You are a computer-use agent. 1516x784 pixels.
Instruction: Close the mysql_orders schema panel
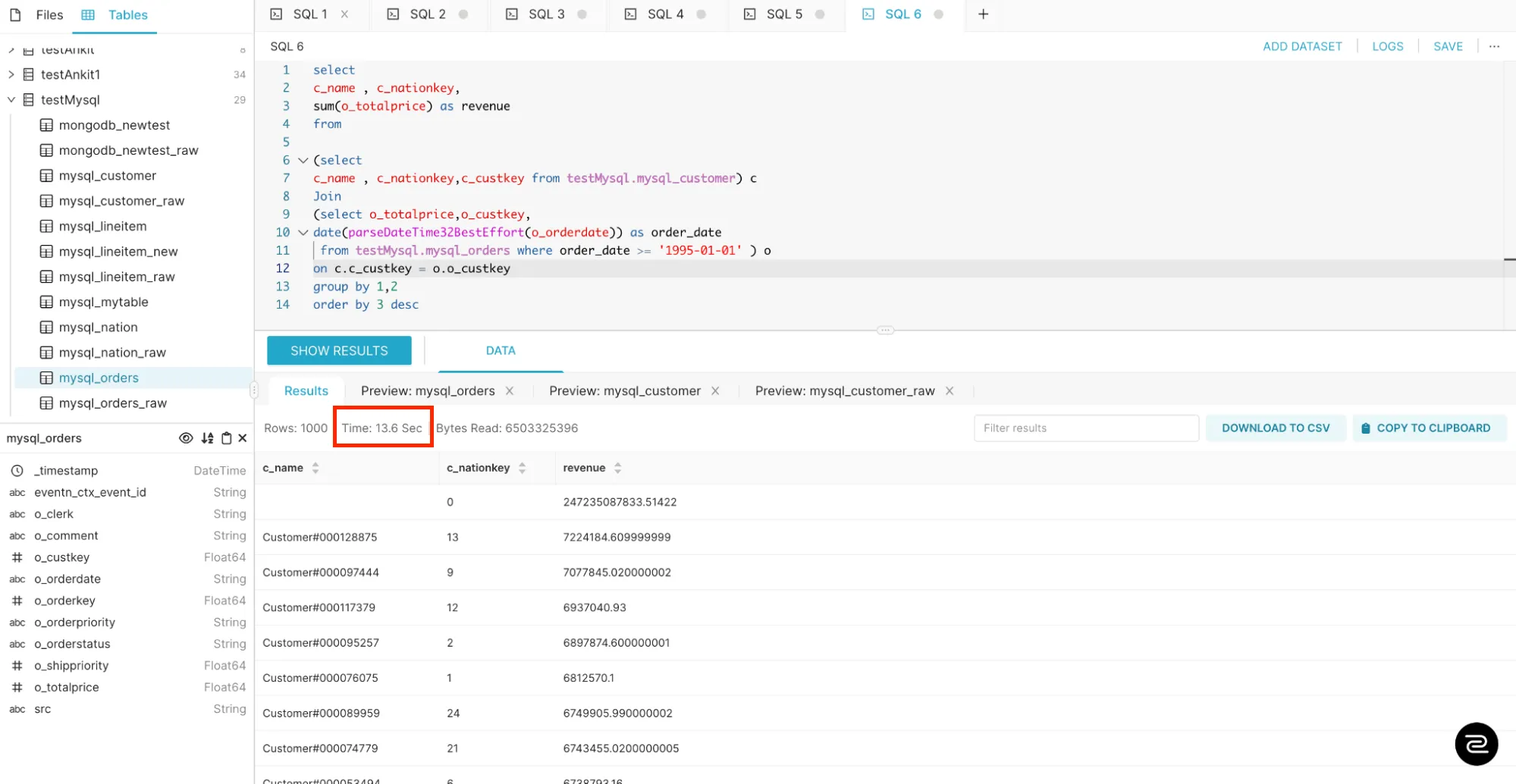(243, 438)
